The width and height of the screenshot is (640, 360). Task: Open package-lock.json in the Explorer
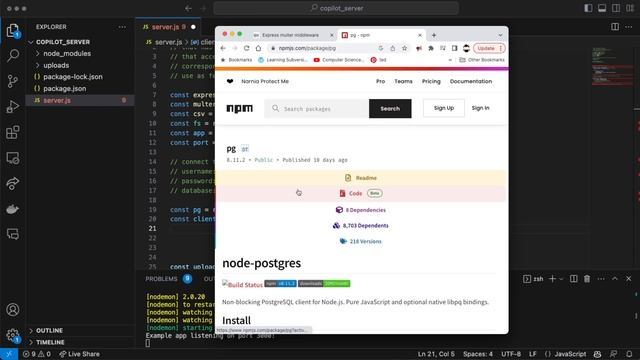[73, 77]
